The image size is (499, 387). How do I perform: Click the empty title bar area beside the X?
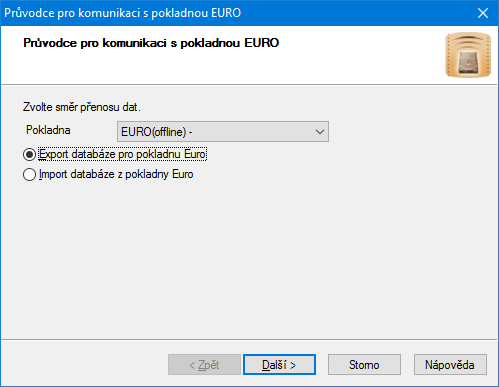[353, 13]
